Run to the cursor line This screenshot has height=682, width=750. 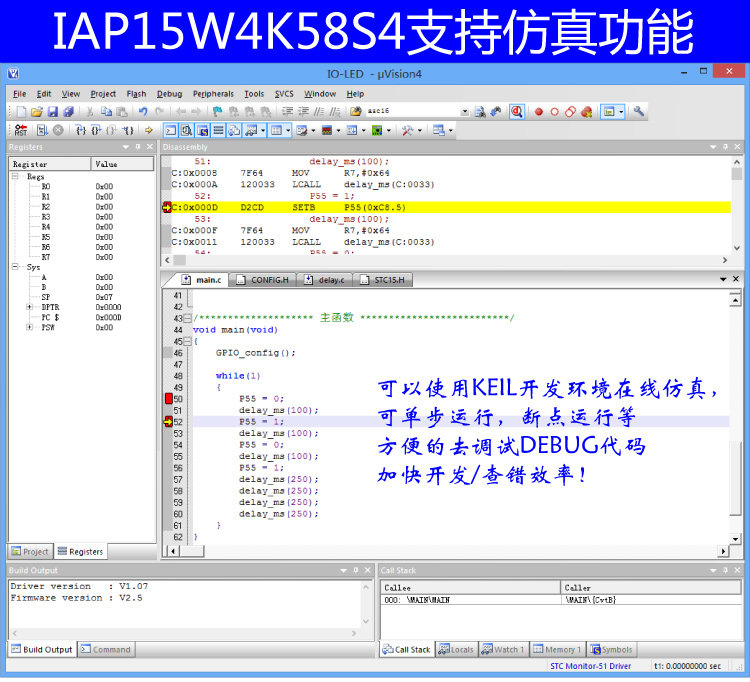point(128,130)
